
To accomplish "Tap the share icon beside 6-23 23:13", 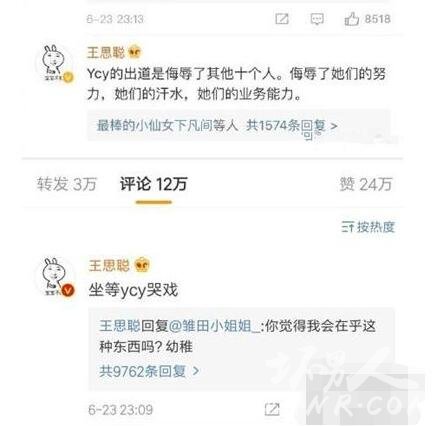I will point(282,19).
